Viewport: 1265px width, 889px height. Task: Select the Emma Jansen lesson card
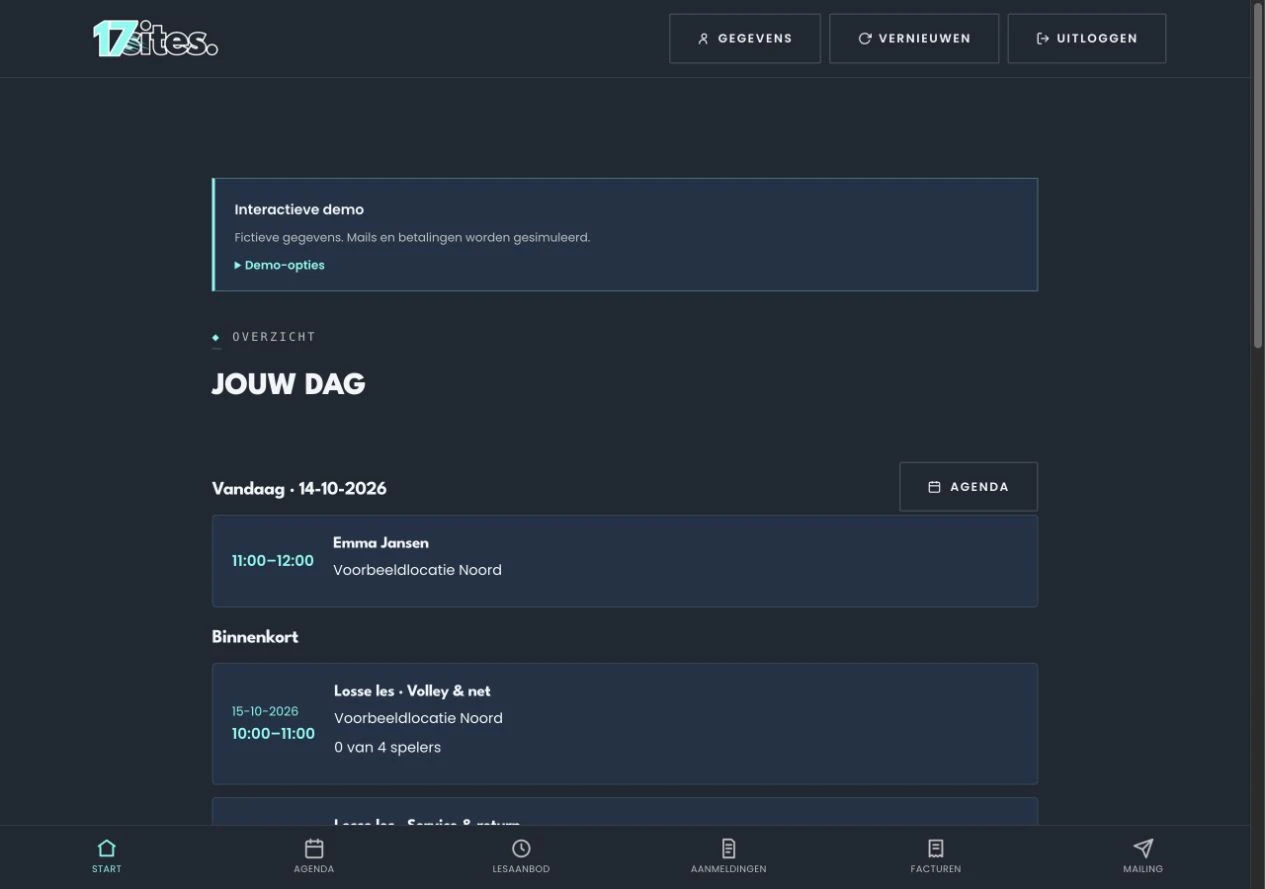click(x=625, y=561)
